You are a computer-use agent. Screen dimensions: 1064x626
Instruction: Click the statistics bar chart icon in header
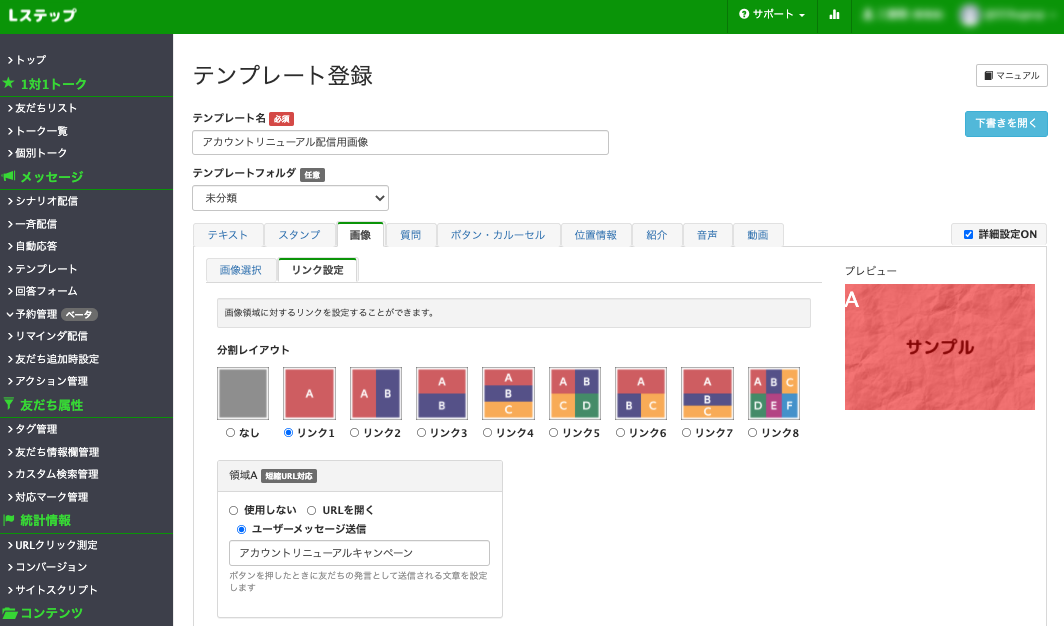click(834, 15)
